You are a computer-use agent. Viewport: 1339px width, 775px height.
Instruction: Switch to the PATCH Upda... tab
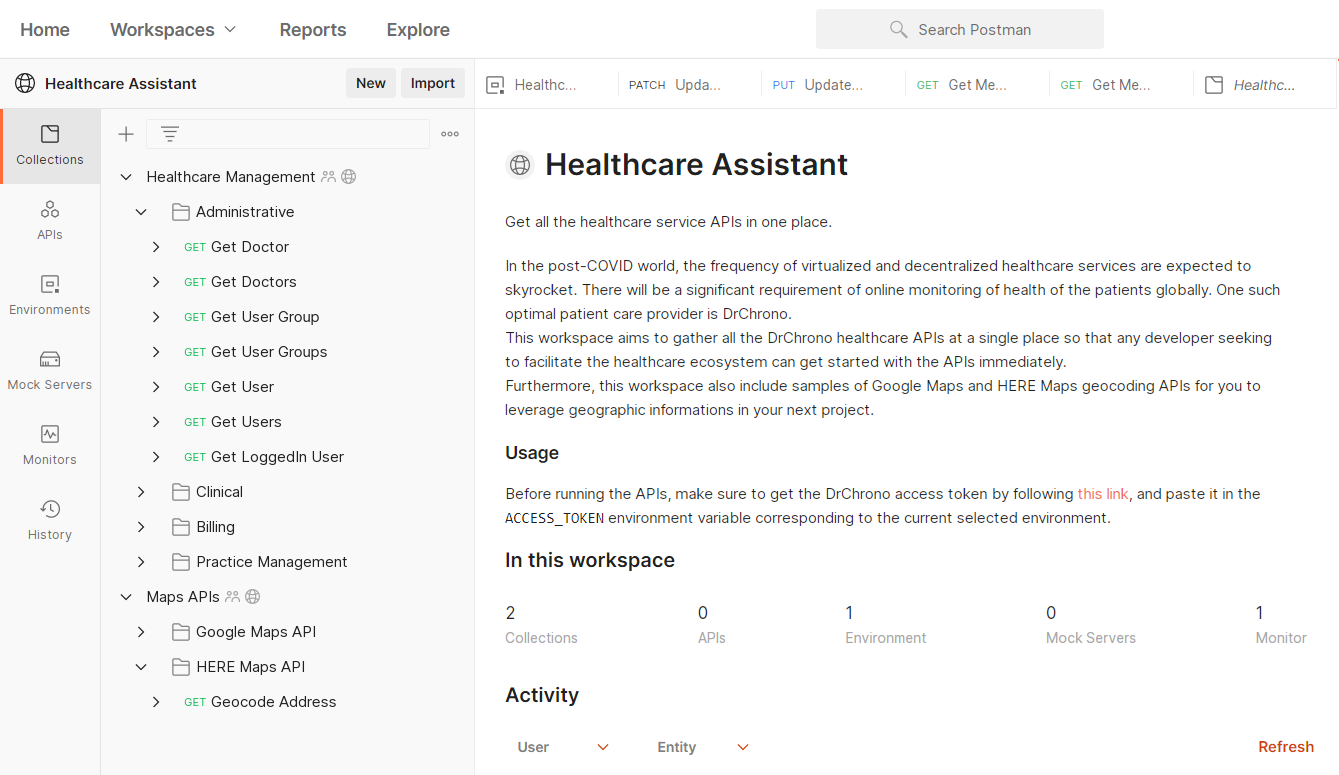tap(690, 85)
